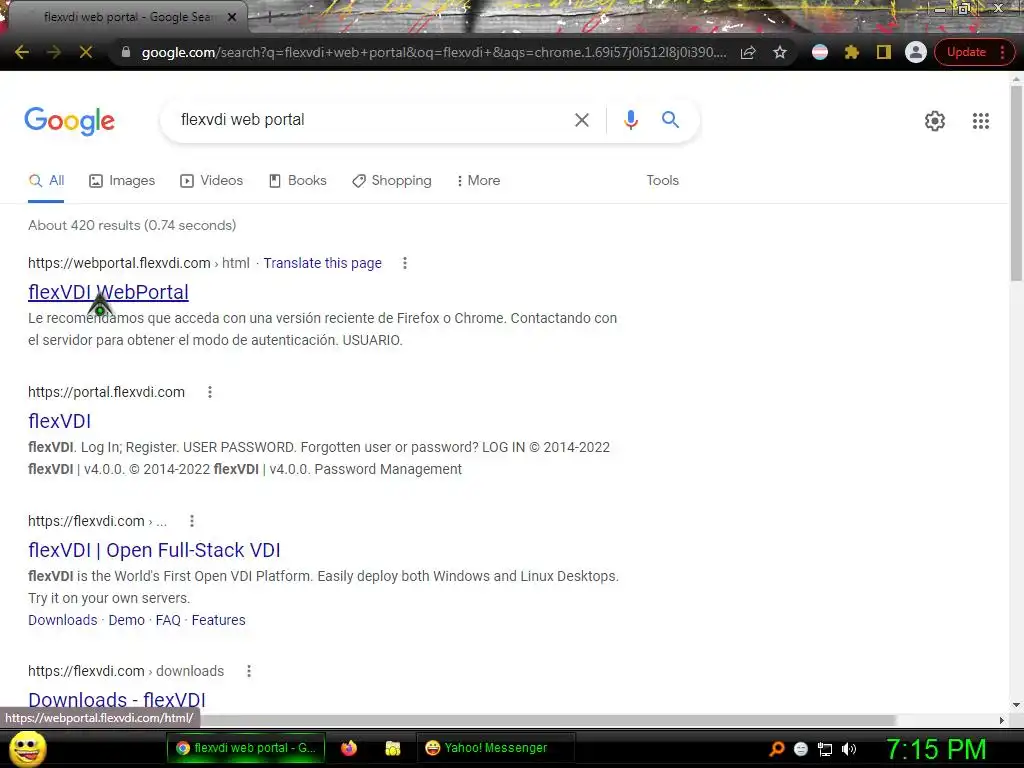Toggle the browser side panel icon
Viewport: 1024px width, 768px height.
(x=884, y=52)
